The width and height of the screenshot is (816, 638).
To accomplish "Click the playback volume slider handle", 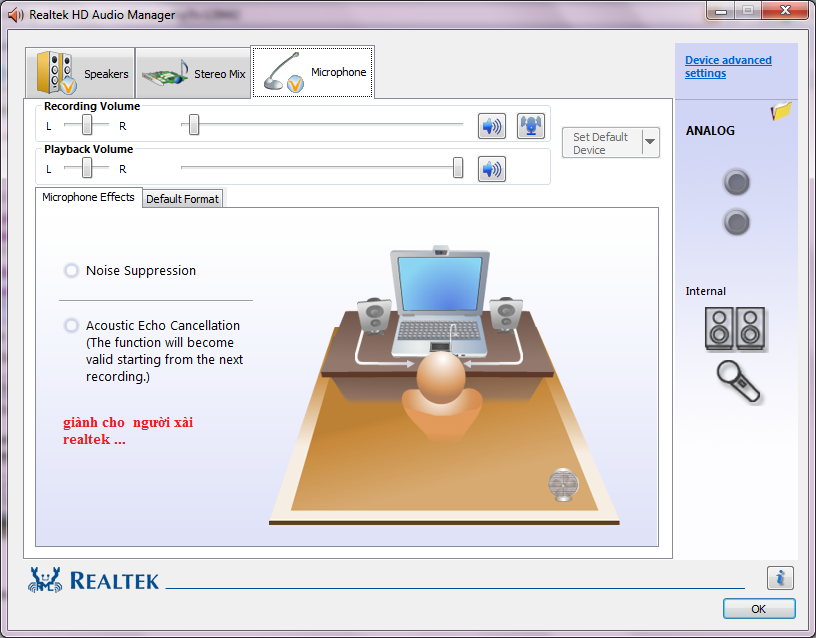I will (457, 168).
